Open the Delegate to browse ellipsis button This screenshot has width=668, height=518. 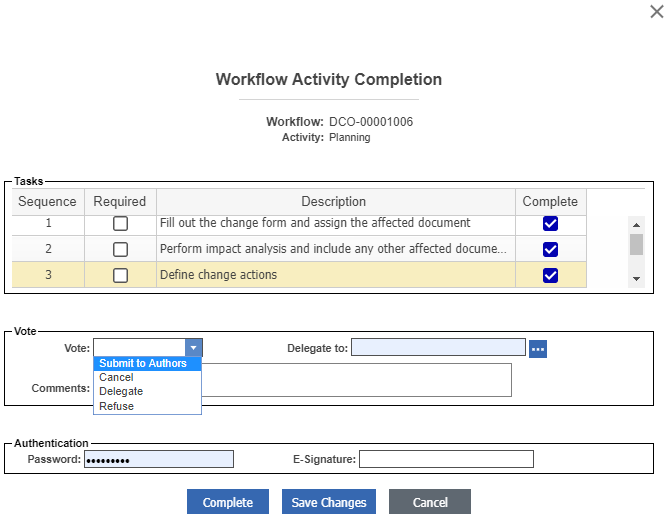pyautogui.click(x=538, y=349)
